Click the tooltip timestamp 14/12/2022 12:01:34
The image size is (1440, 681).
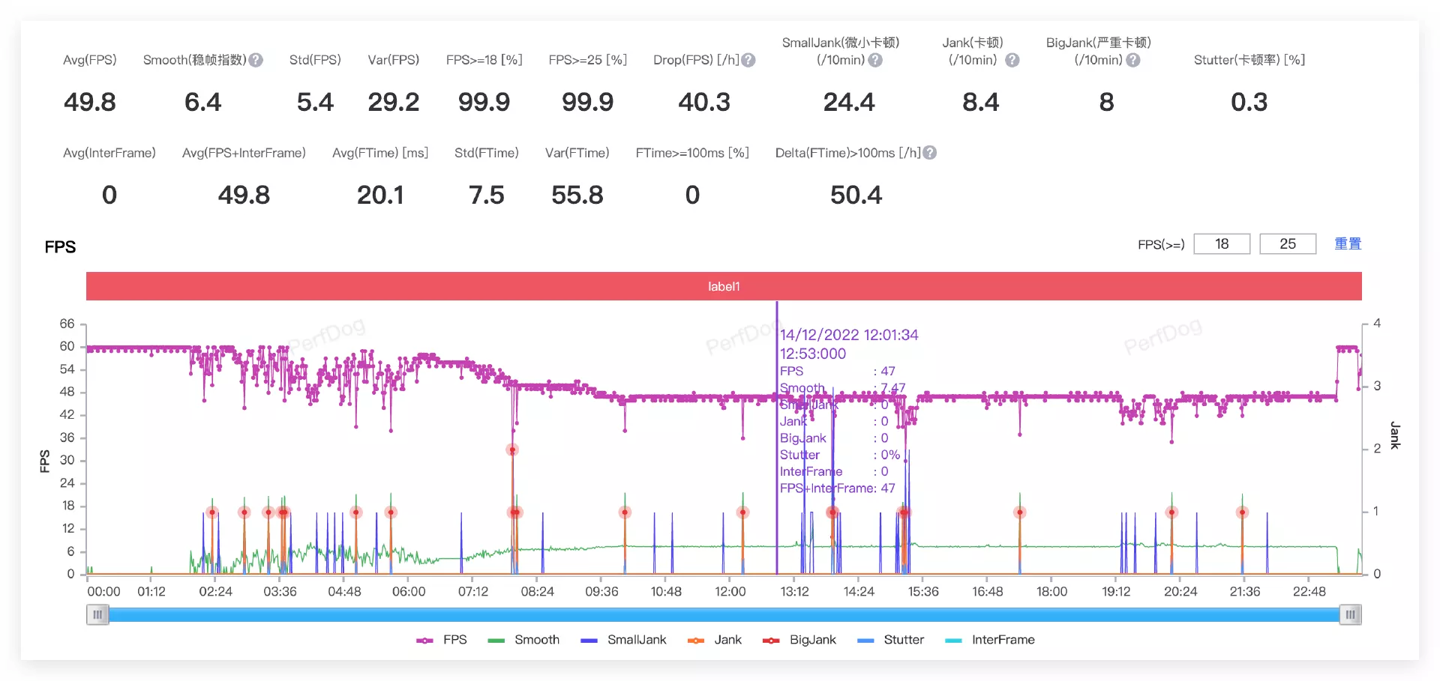click(849, 335)
